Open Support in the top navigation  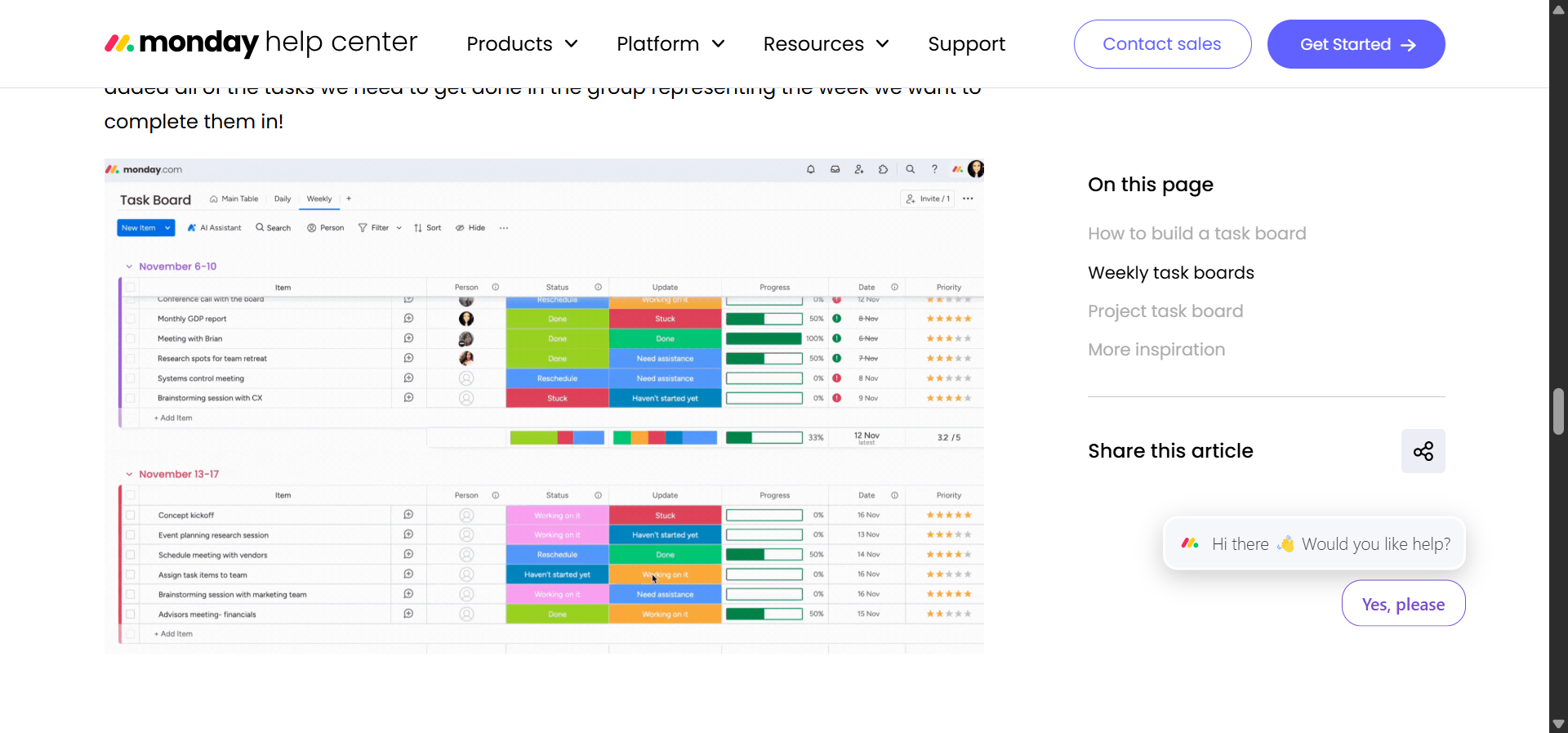click(966, 43)
